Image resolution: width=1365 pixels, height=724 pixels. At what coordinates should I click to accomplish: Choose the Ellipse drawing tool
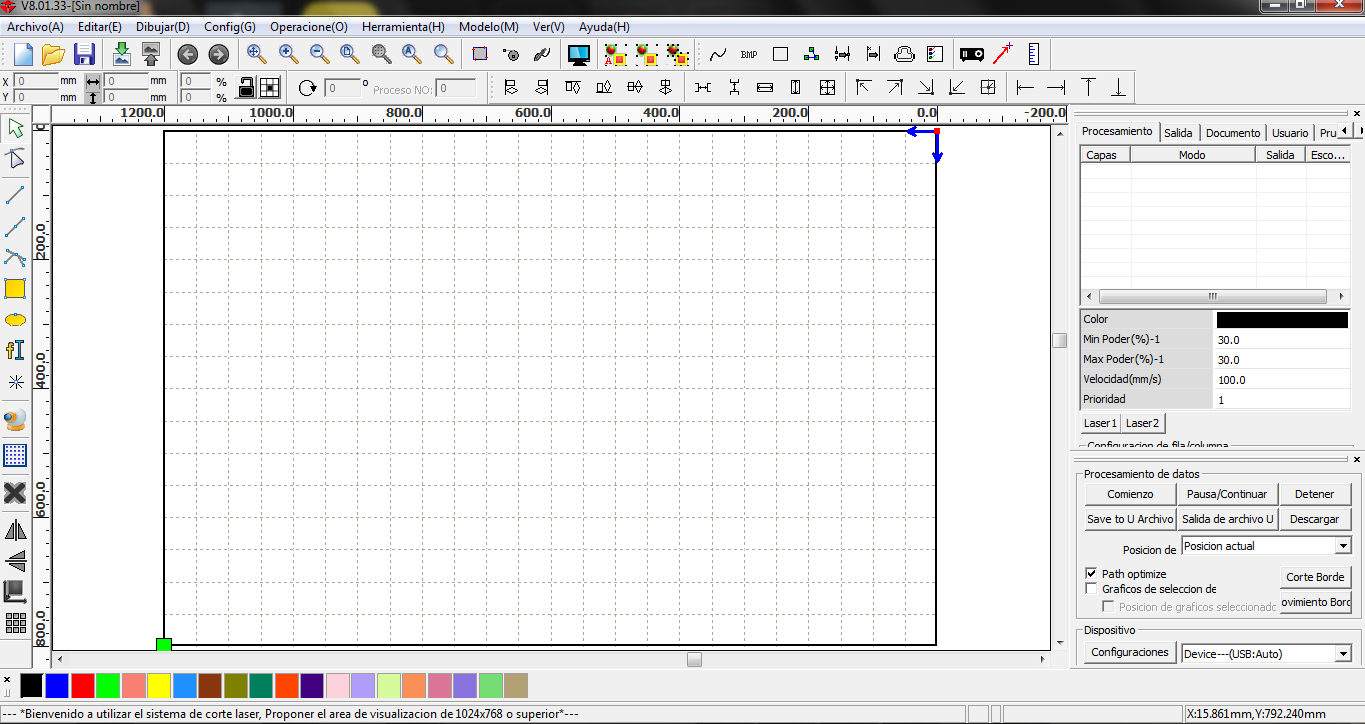15,319
